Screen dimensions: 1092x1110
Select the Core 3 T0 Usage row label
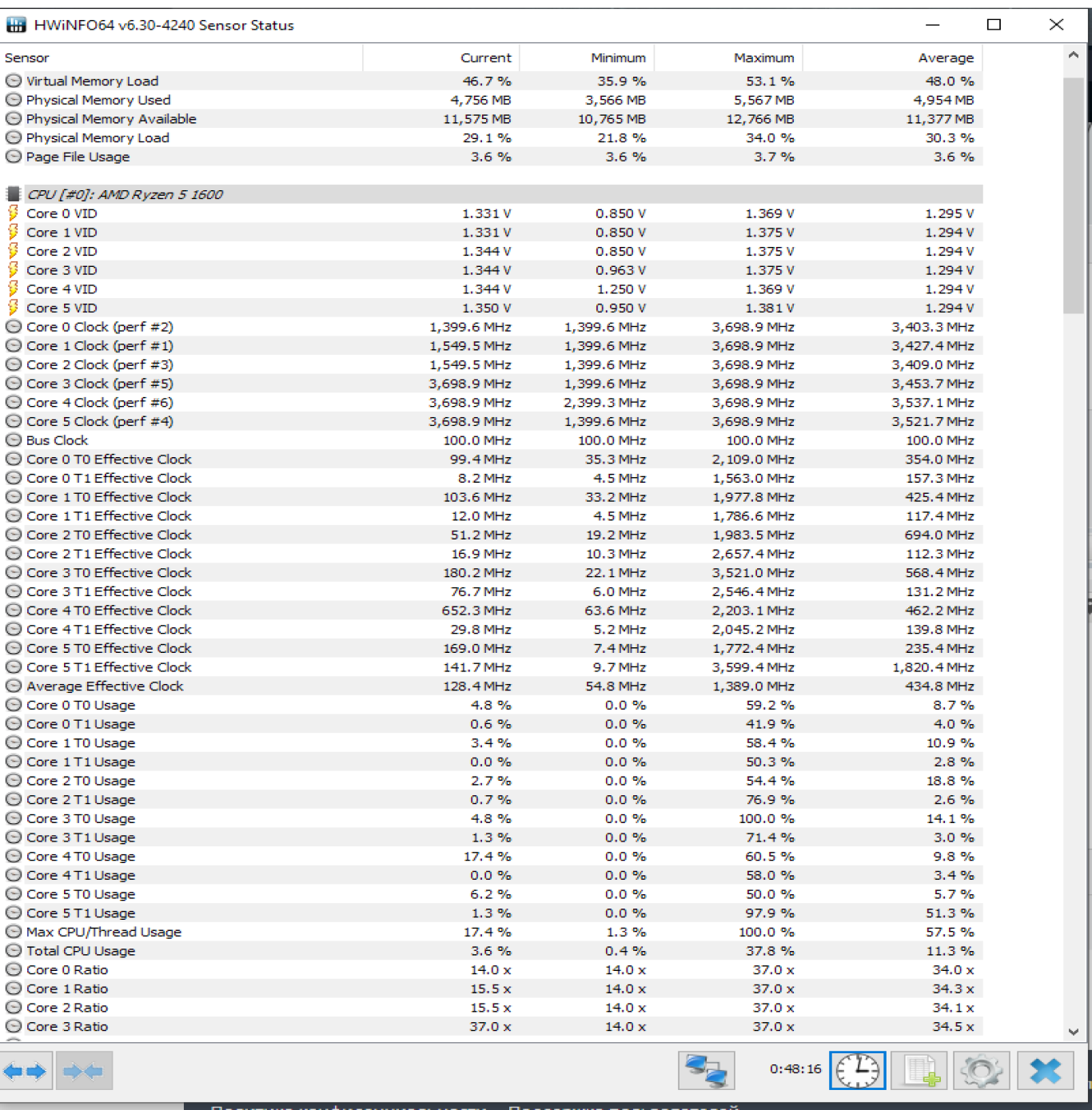81,818
